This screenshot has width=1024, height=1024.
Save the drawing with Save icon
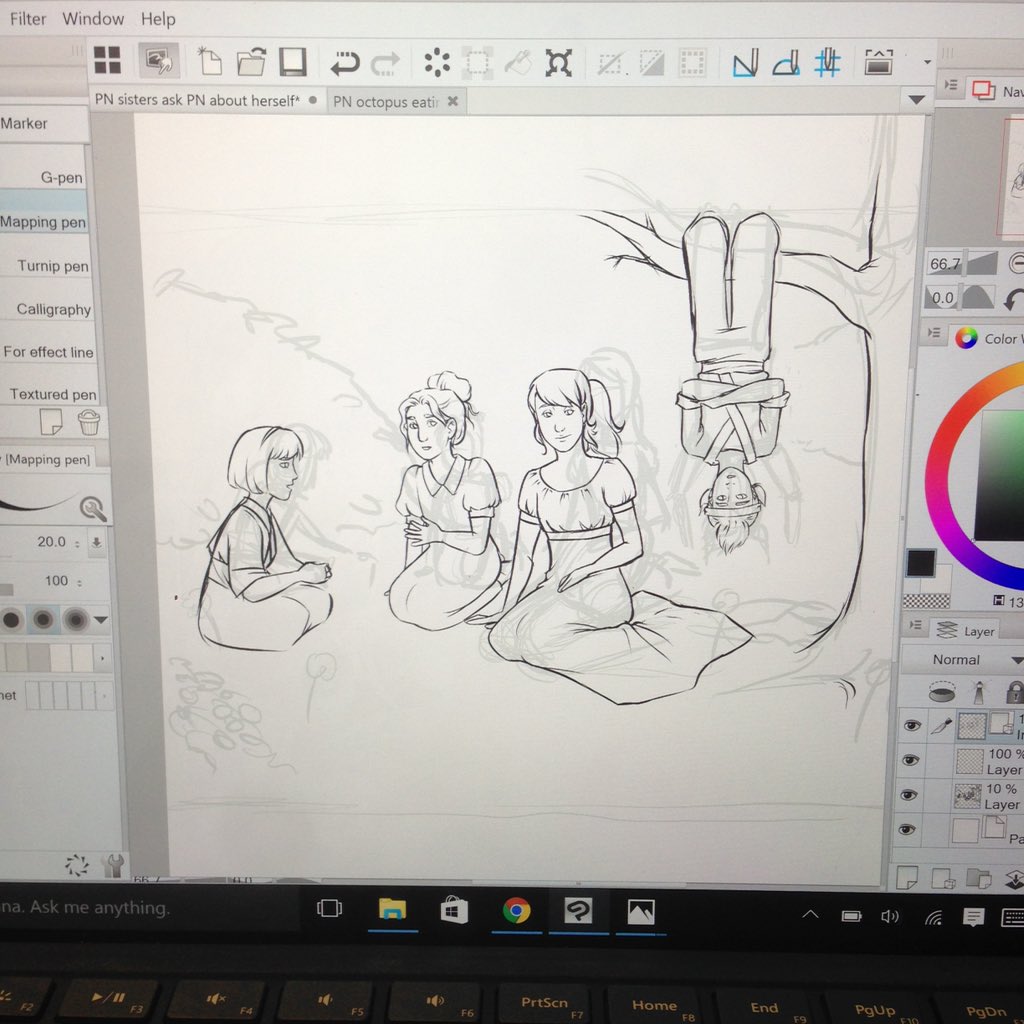[293, 61]
